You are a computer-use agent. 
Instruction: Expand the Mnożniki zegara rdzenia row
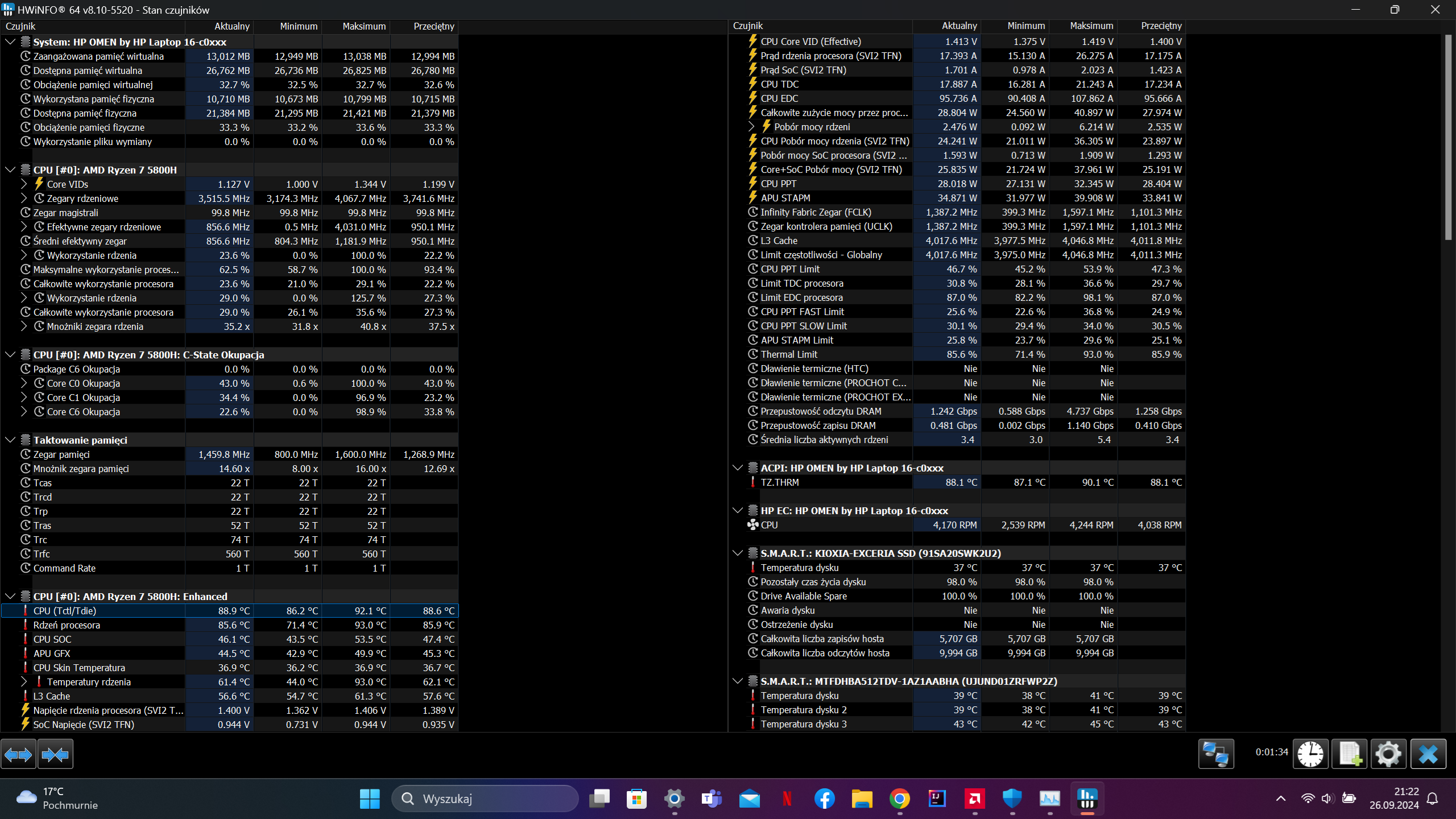(24, 326)
